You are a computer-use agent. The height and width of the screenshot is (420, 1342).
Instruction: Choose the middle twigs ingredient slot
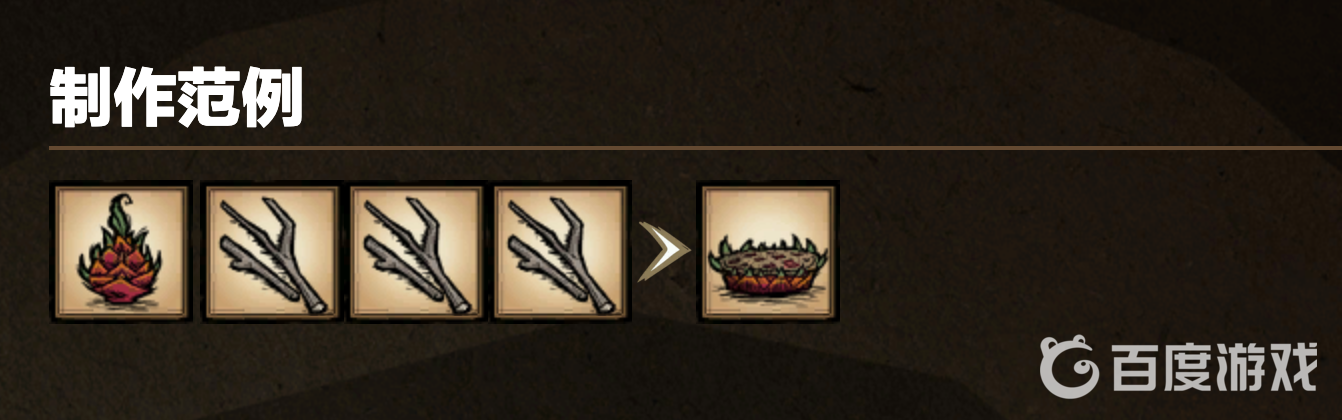(x=414, y=252)
